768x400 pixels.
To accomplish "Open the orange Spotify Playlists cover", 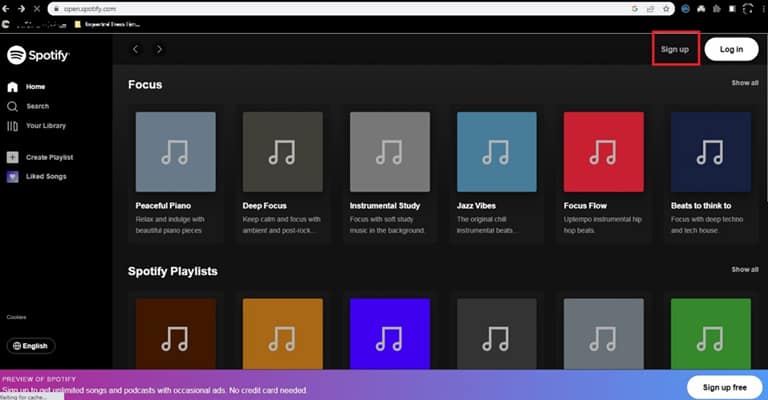I will point(283,334).
